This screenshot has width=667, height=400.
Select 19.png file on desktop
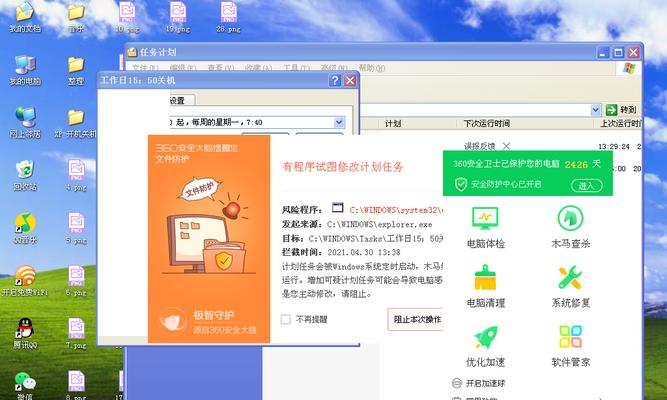178,18
